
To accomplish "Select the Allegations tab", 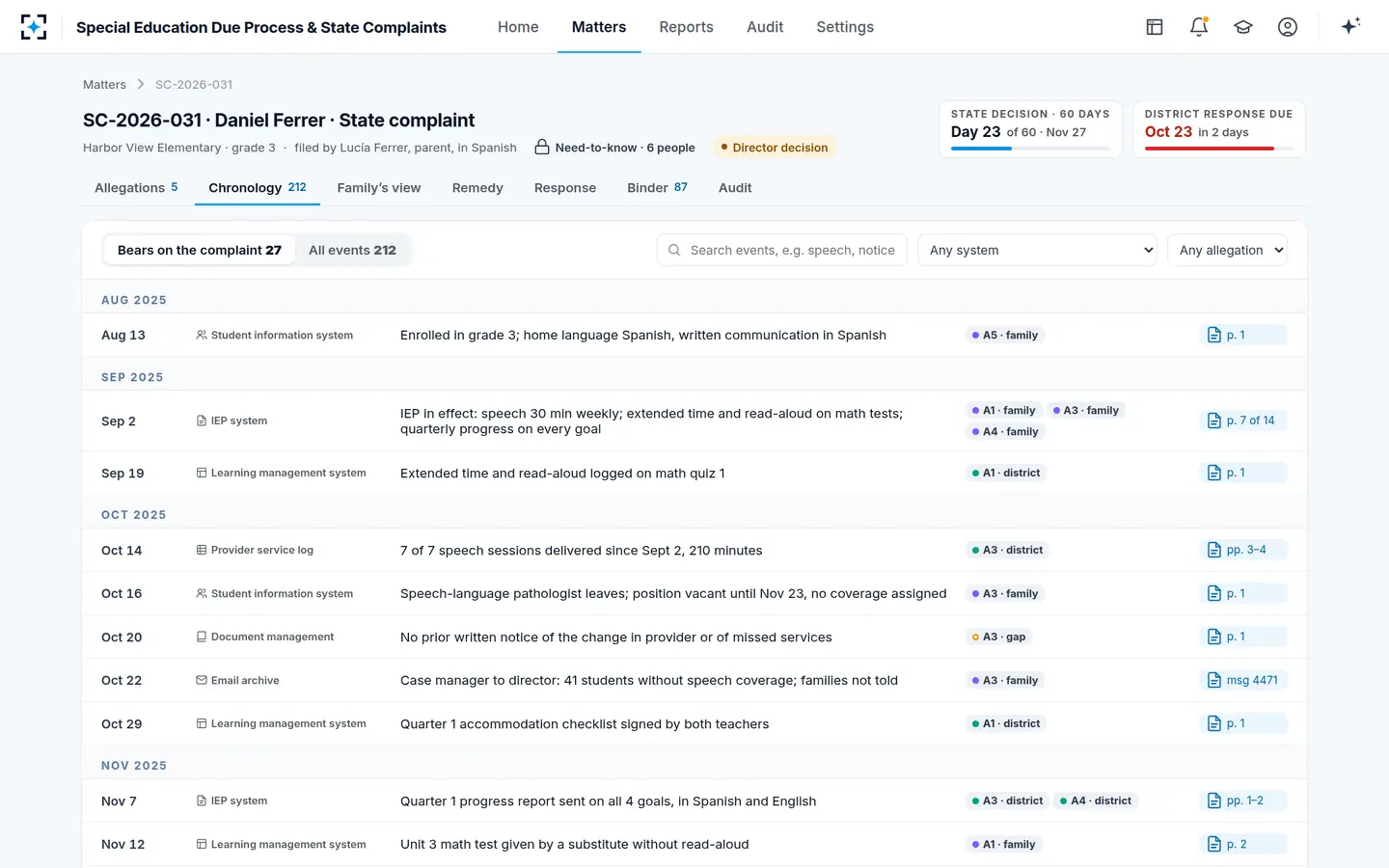I will tap(136, 188).
